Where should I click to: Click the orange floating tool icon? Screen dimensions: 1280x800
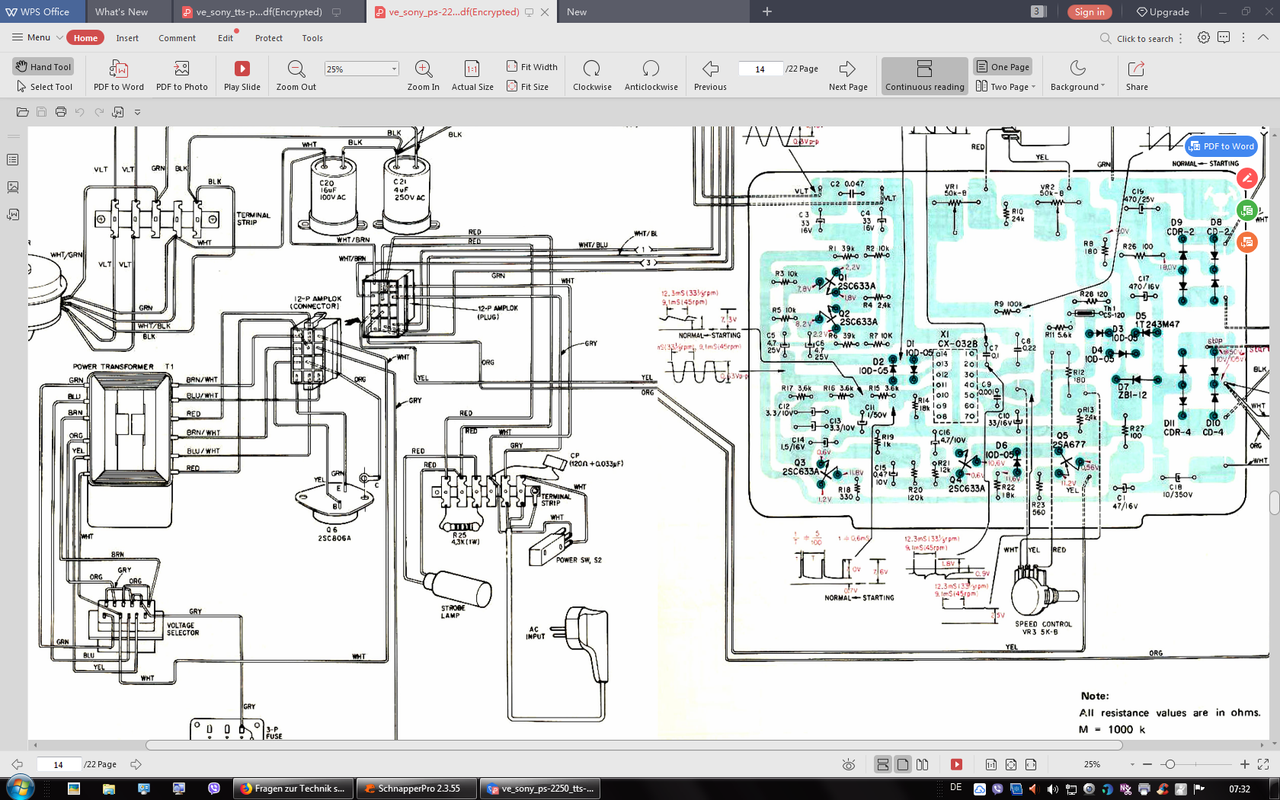pos(1246,242)
